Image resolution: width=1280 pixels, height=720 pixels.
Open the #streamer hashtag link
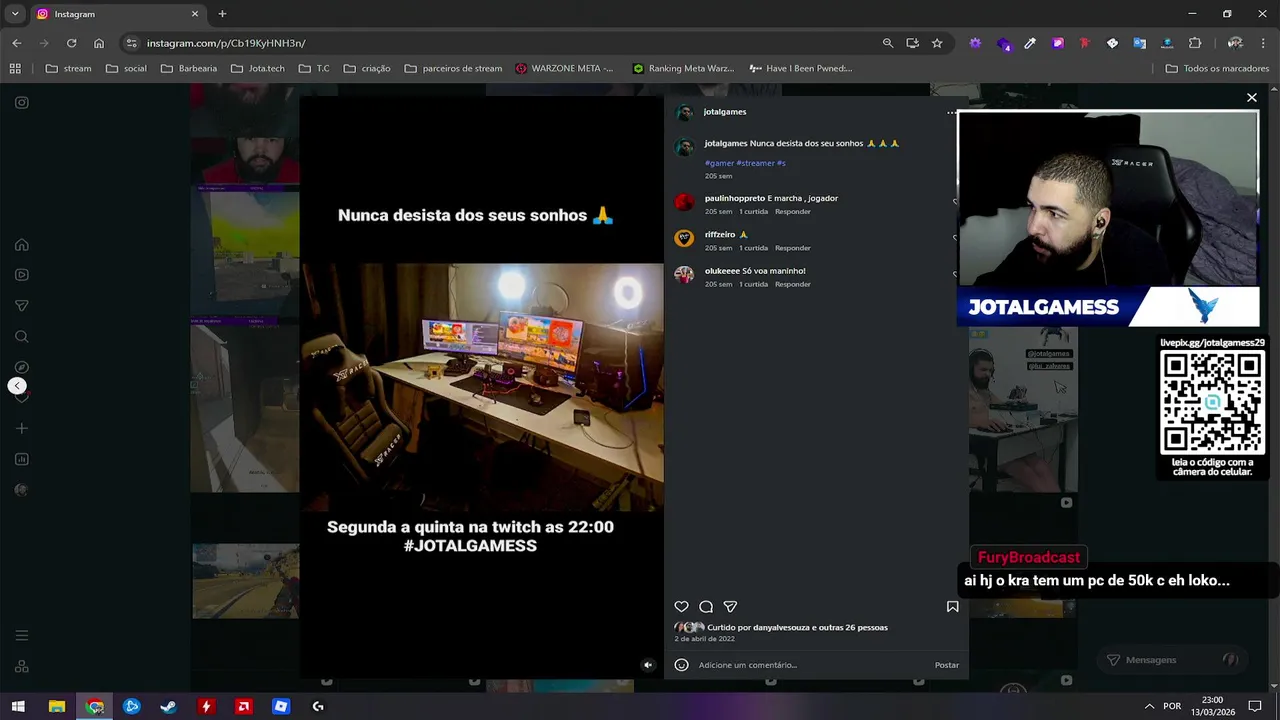tap(755, 163)
